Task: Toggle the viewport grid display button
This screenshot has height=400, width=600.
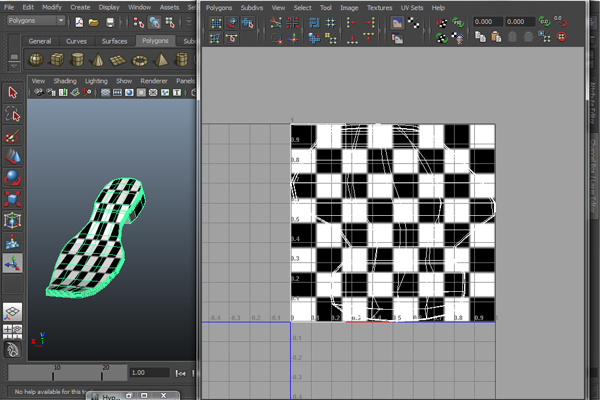Action: [x=105, y=92]
